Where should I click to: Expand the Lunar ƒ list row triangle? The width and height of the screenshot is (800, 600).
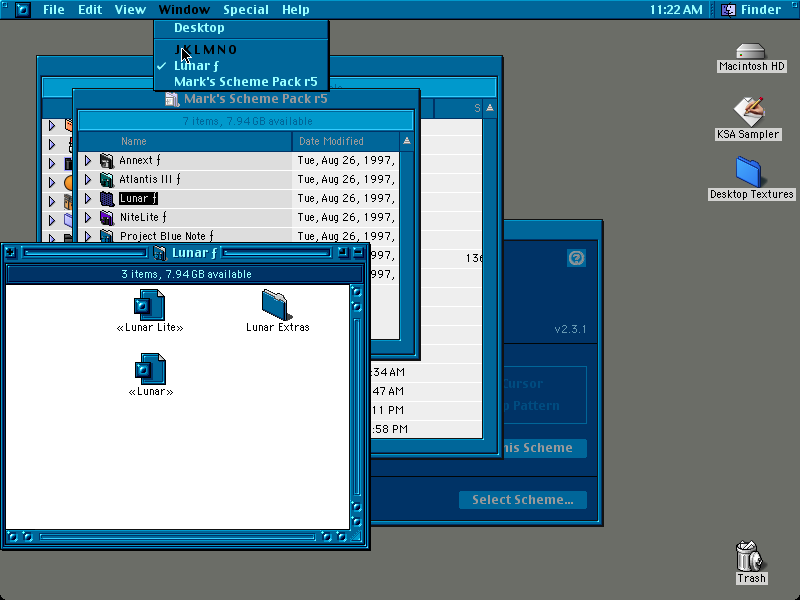tap(88, 198)
